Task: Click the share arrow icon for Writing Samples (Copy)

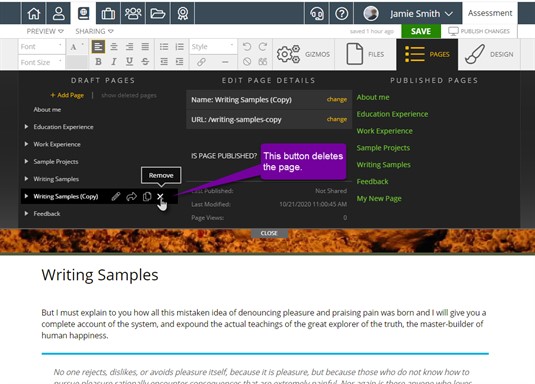Action: click(x=131, y=197)
